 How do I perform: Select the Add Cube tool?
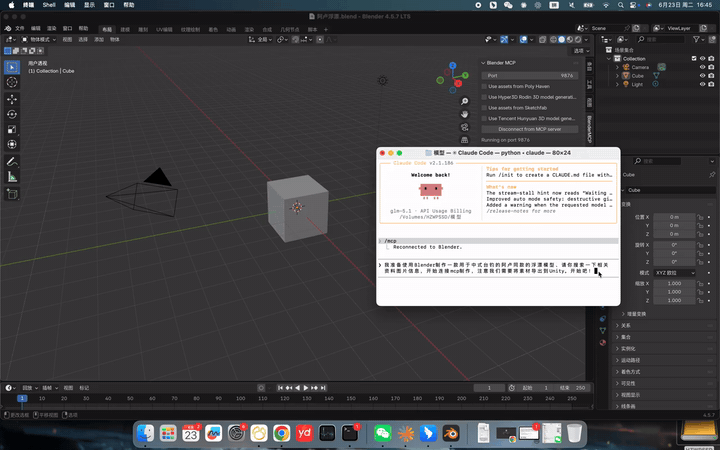[12, 194]
